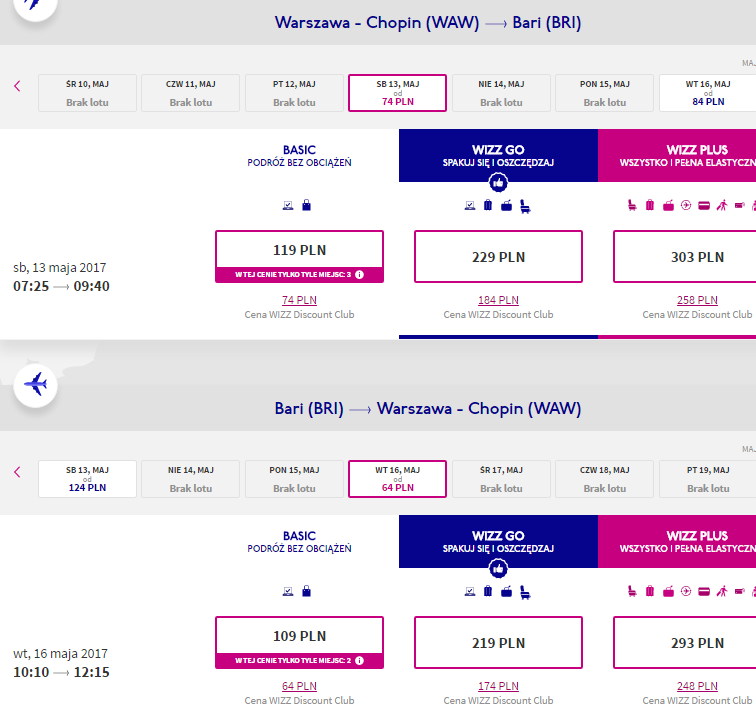The width and height of the screenshot is (756, 713).
Task: Click seat selection icon above 229 PLN fare
Action: [x=525, y=206]
